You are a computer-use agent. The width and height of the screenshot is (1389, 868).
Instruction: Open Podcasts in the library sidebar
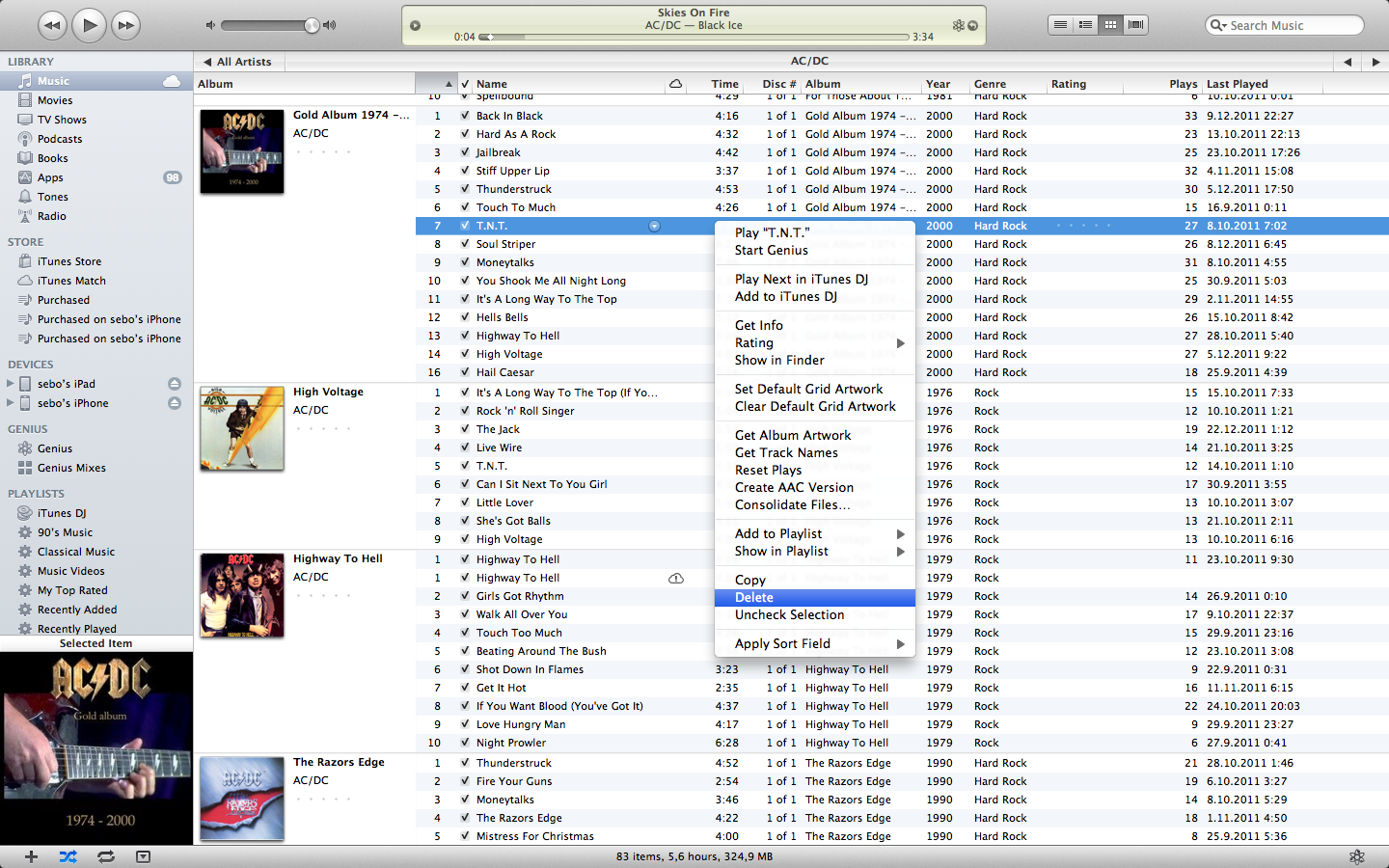60,139
